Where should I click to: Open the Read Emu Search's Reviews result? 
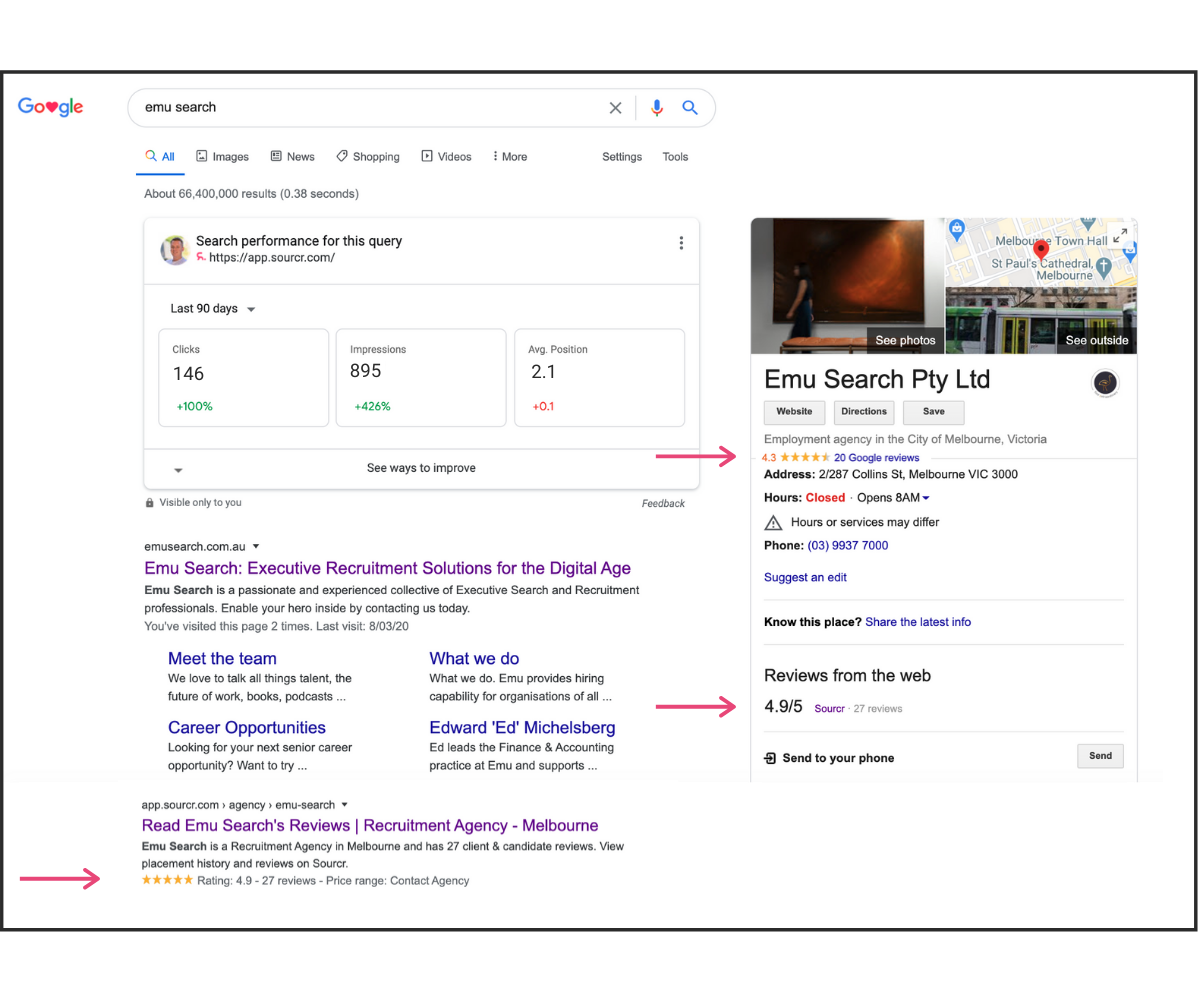pyautogui.click(x=370, y=826)
